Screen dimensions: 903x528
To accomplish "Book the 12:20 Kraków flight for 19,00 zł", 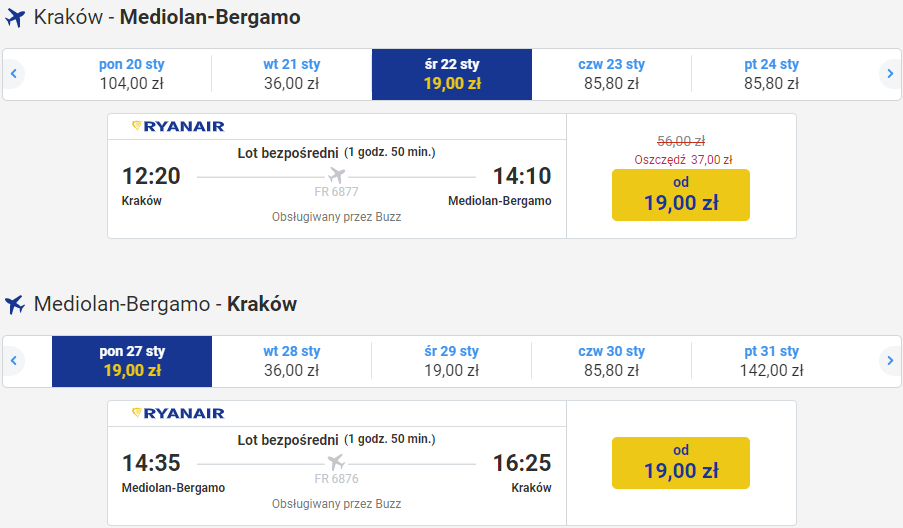I will 681,195.
